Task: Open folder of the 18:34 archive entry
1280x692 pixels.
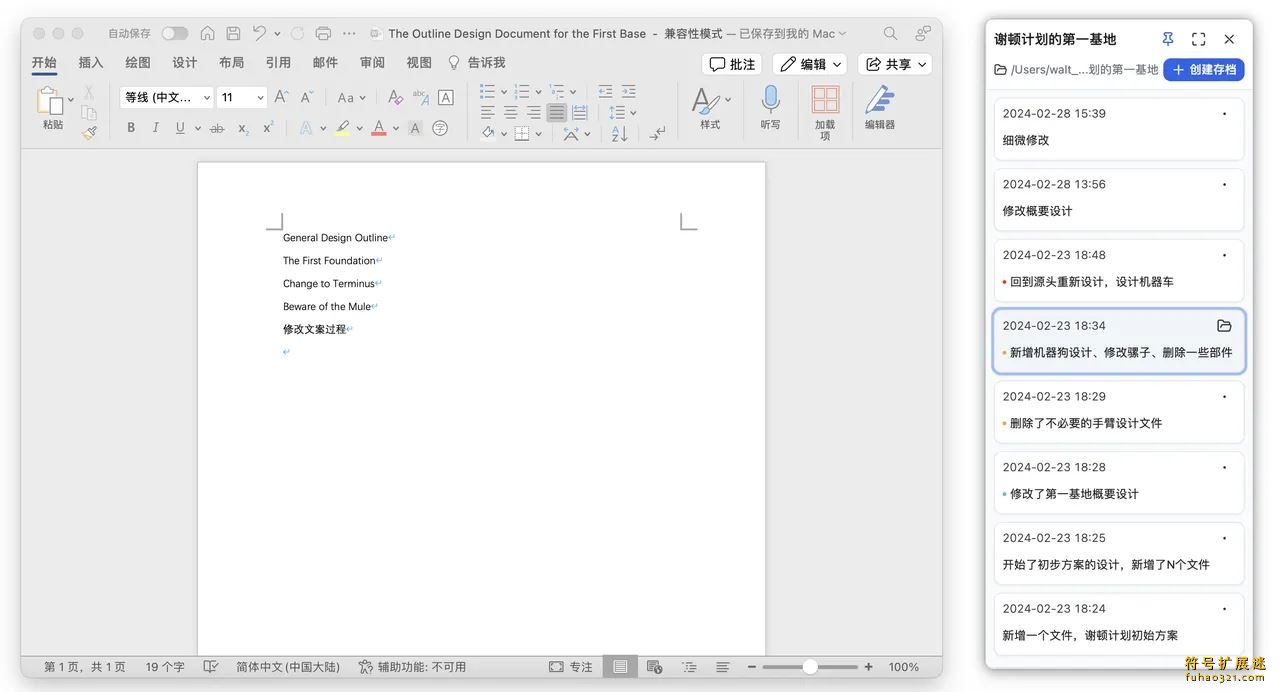Action: 1224,325
